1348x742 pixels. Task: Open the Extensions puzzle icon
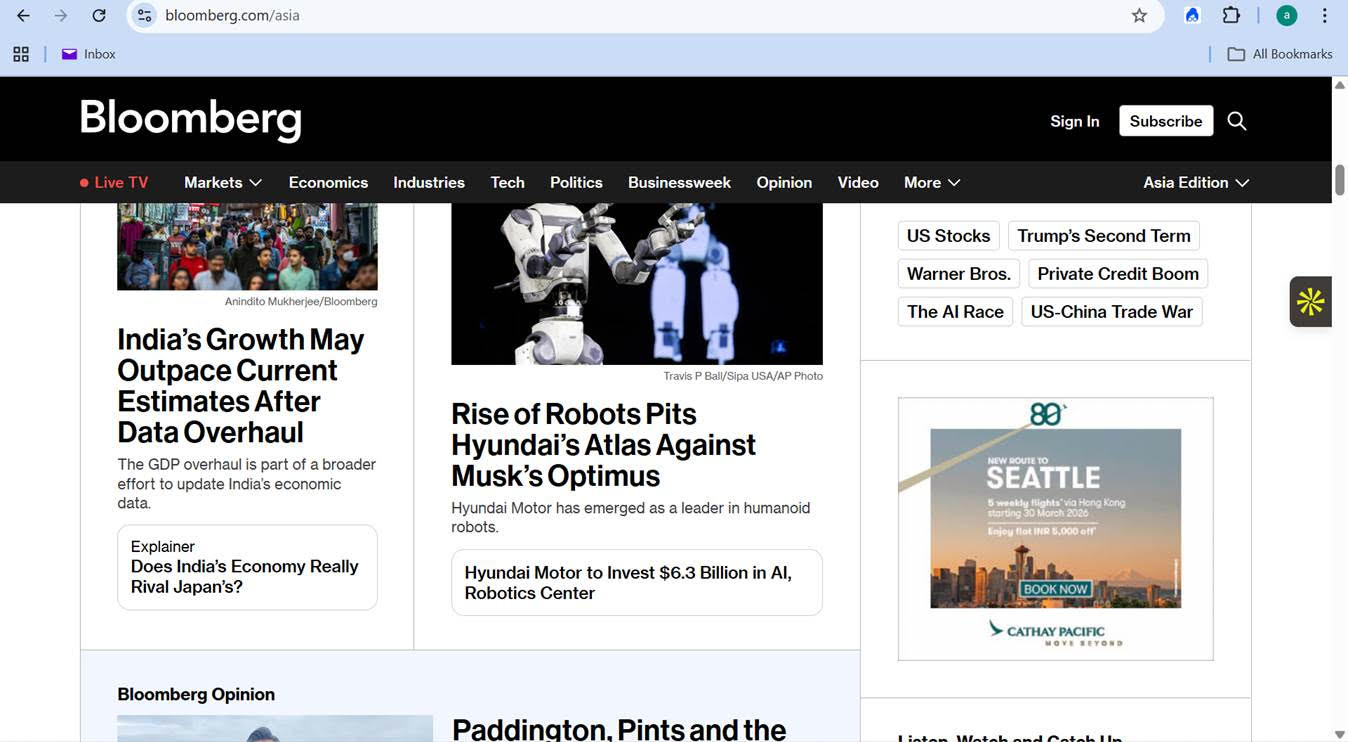pos(1231,15)
